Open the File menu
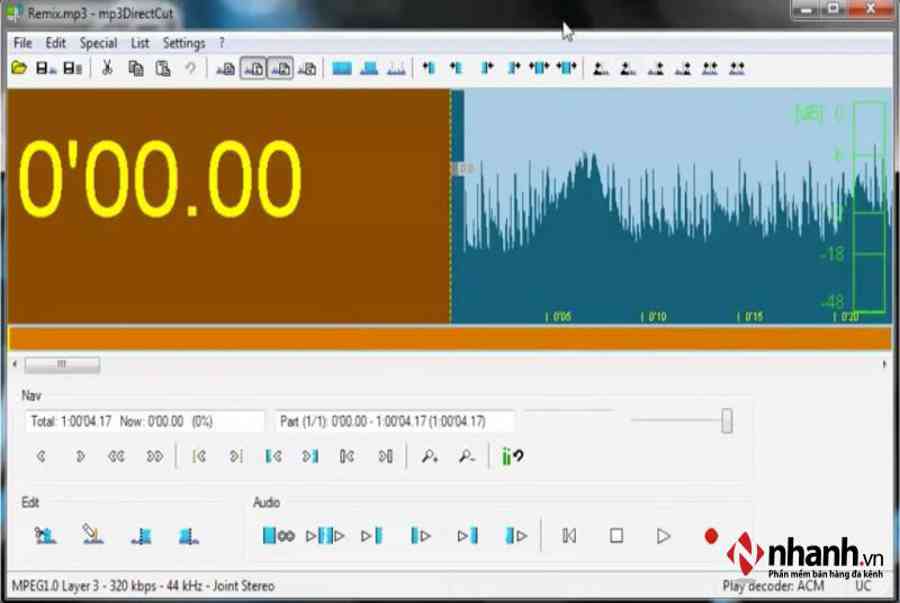The image size is (900, 603). [23, 43]
